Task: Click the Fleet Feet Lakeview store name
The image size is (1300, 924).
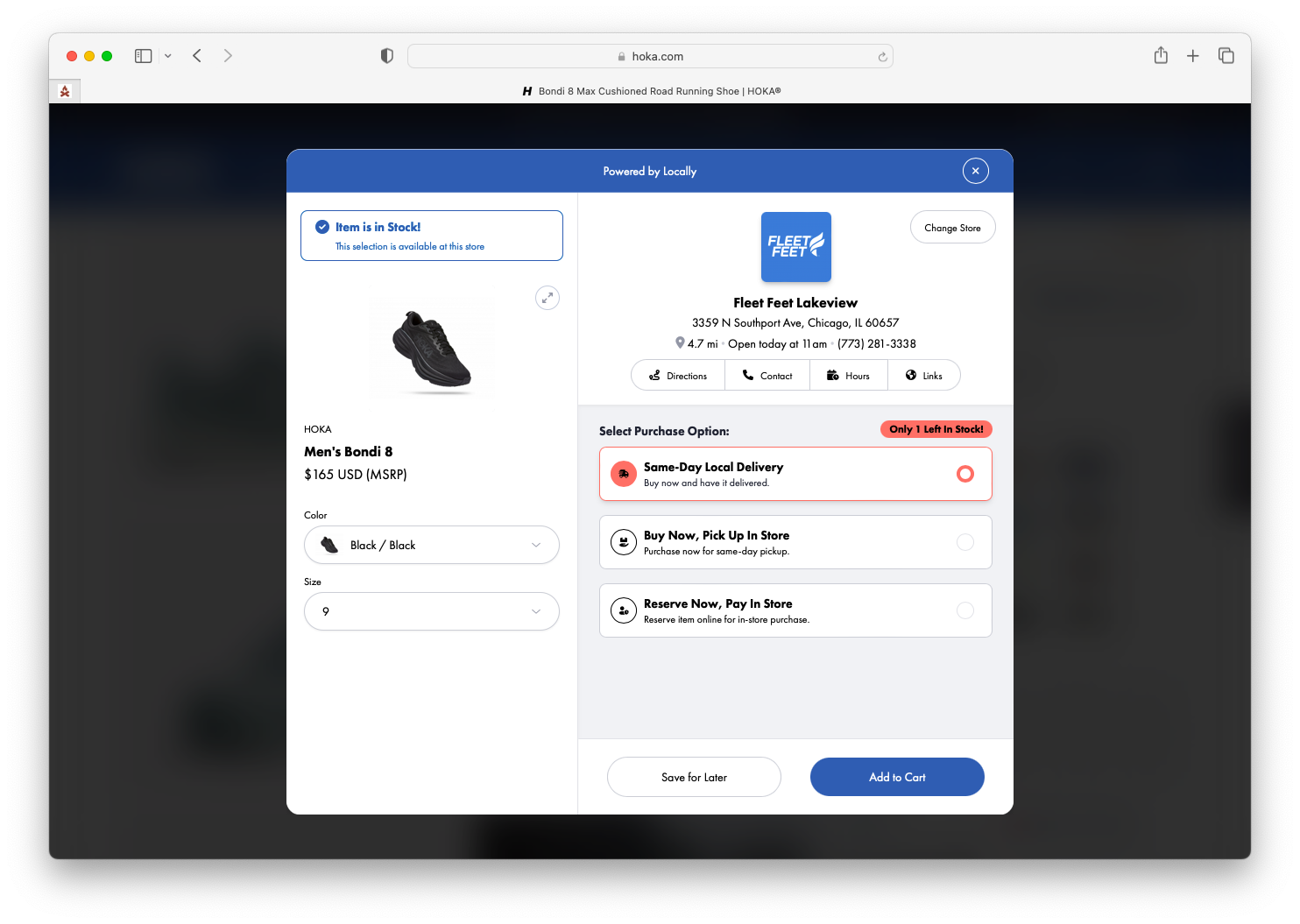Action: click(x=795, y=303)
